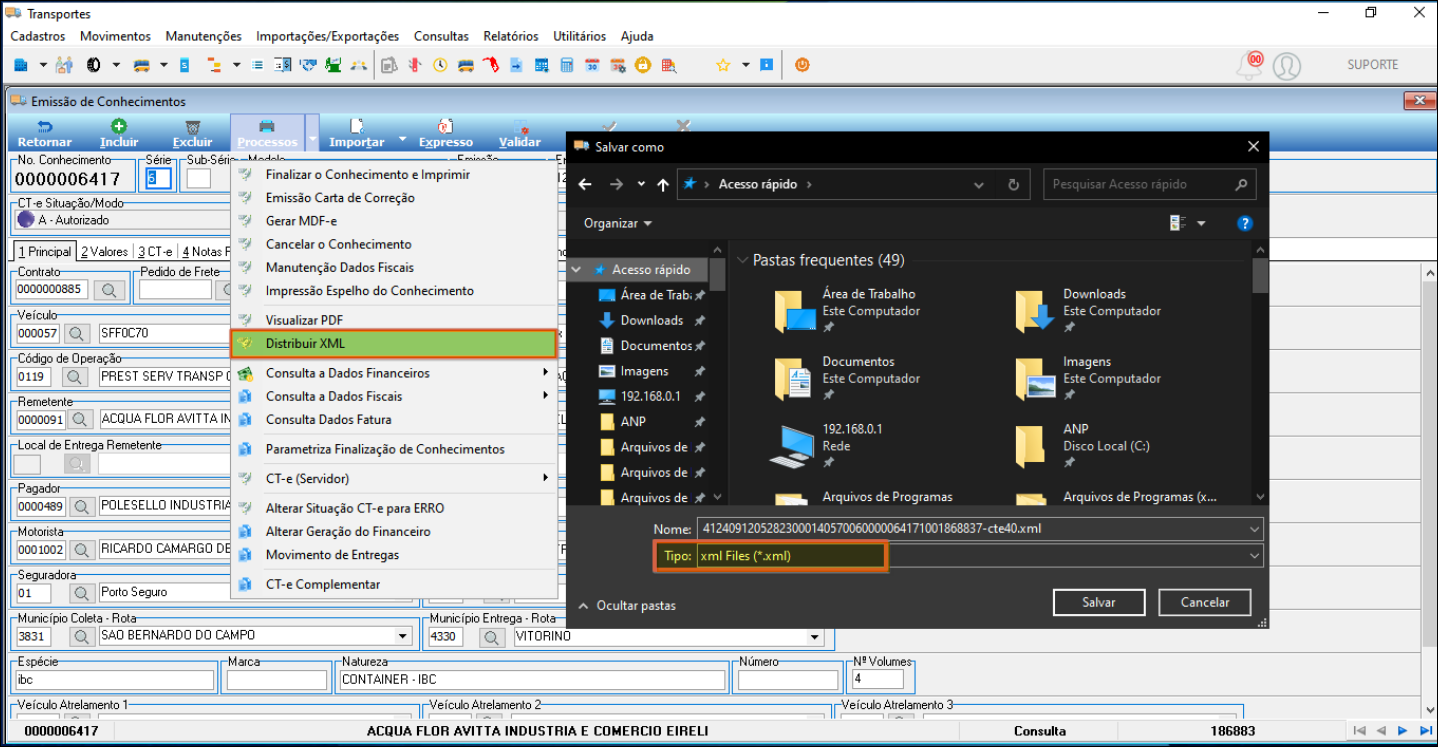Click the orange padlock toolbar icon
The height and width of the screenshot is (747, 1438).
[643, 65]
